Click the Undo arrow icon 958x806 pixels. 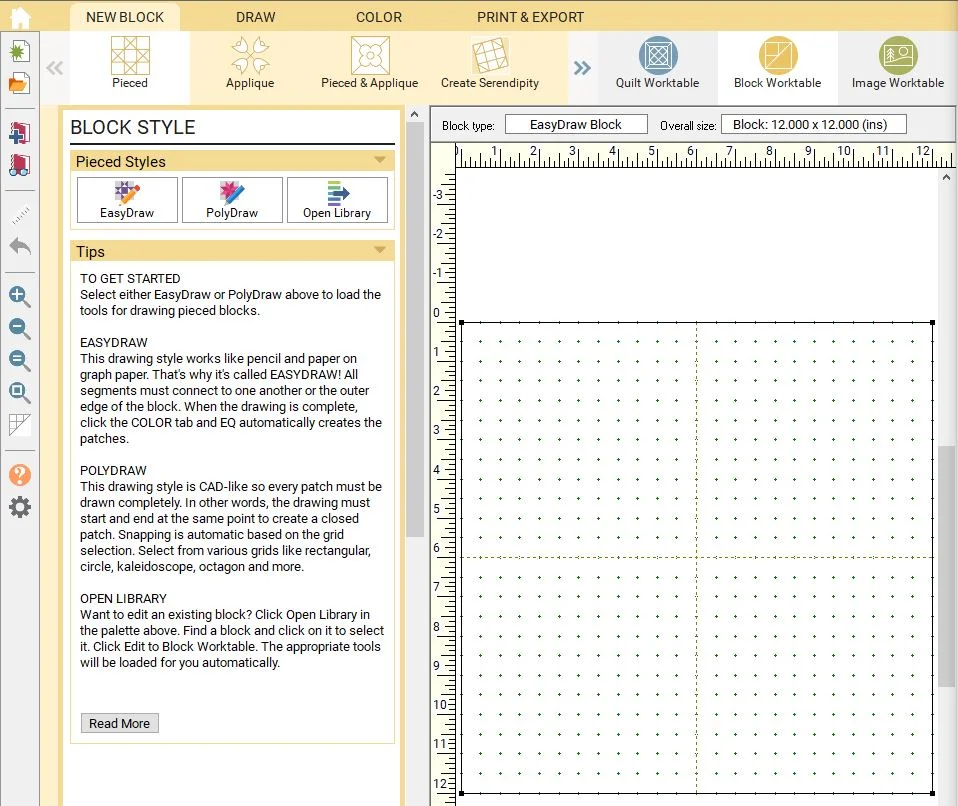20,247
